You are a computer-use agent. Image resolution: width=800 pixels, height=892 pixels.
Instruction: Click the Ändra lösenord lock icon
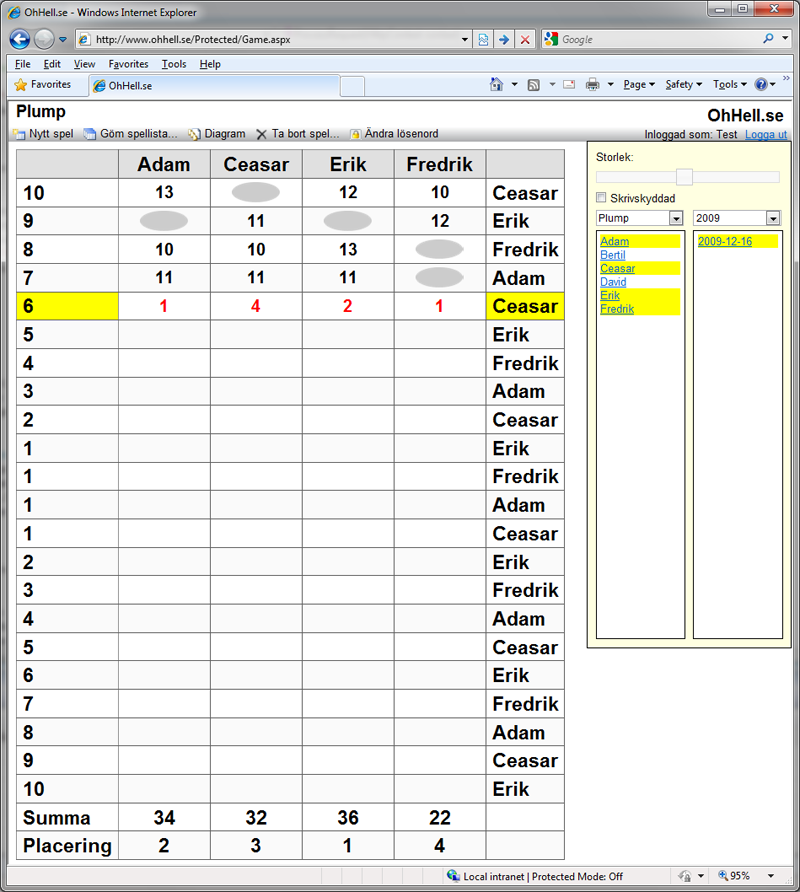point(355,134)
